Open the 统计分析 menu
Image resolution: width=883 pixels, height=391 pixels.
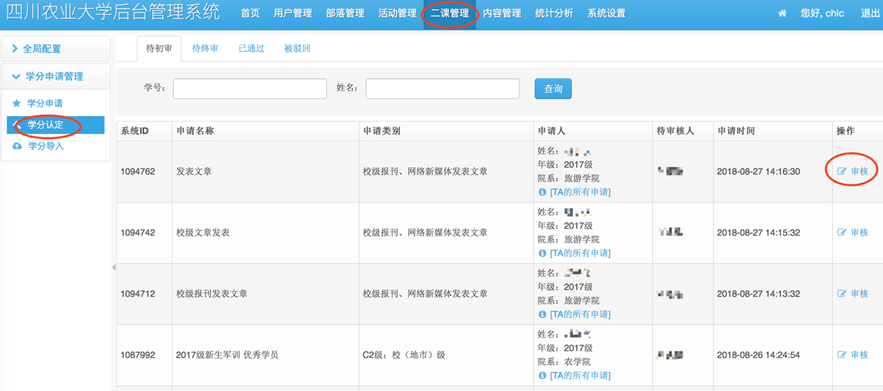click(x=554, y=14)
